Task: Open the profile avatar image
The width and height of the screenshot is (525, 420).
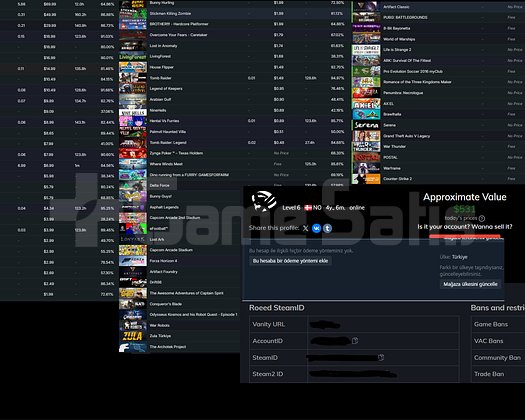Action: point(264,201)
